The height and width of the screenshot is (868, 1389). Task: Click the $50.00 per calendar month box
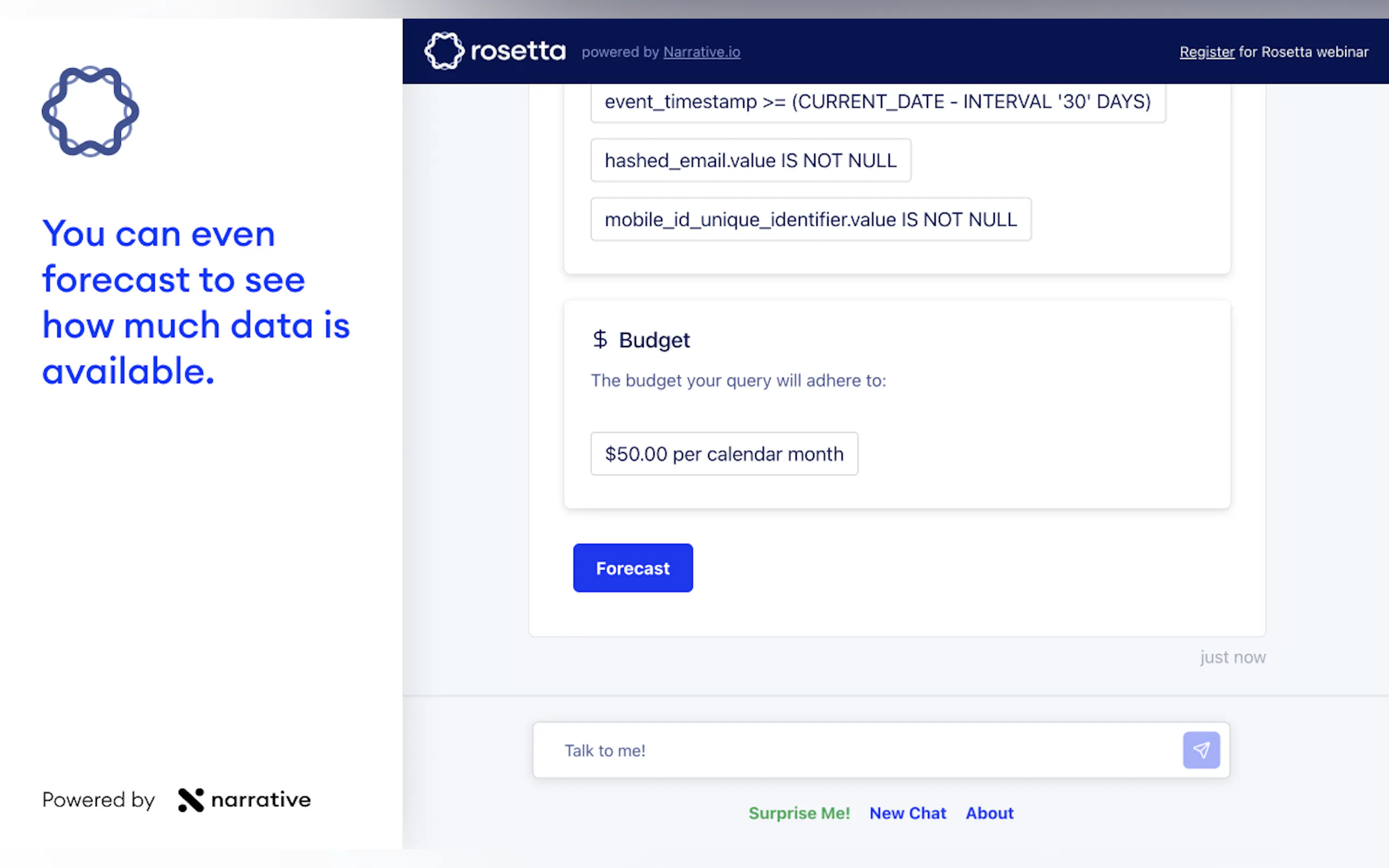click(x=723, y=454)
